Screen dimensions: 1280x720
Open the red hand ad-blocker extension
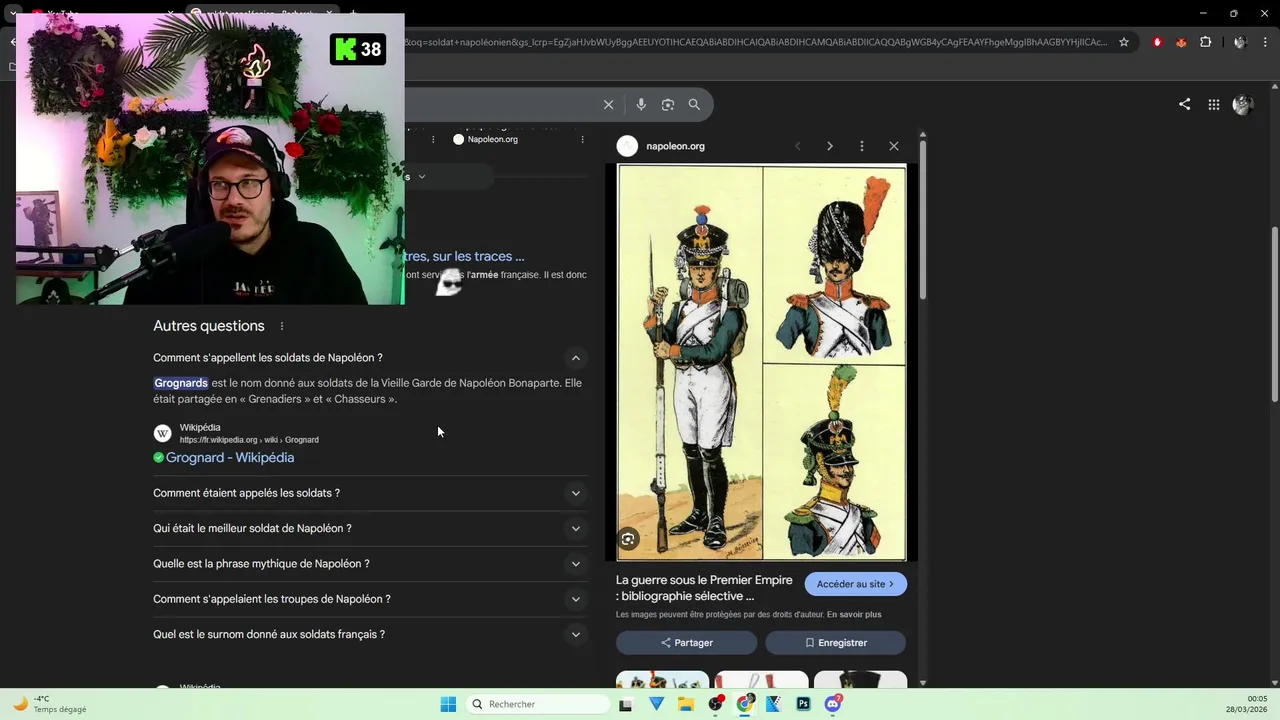1157,42
